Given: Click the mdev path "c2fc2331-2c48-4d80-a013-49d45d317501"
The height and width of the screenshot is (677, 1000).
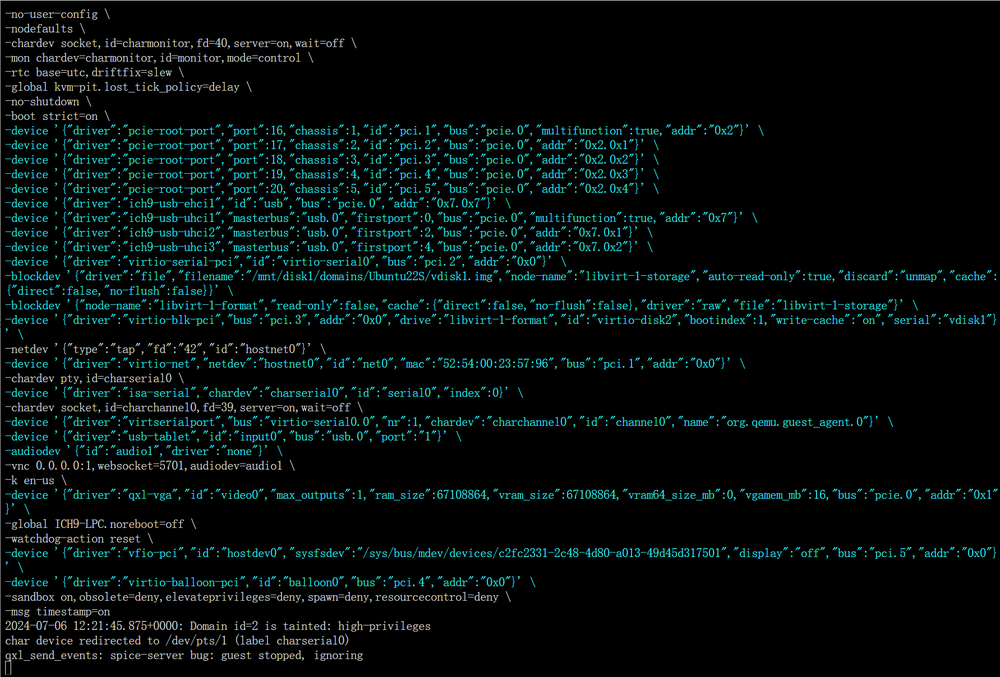Looking at the screenshot, I should [609, 553].
